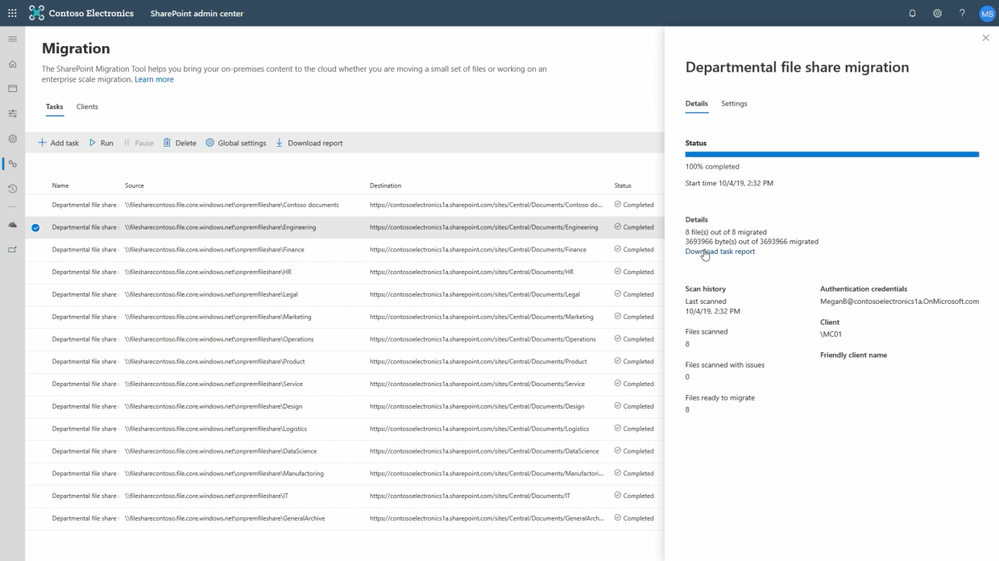
Task: Select the Service source path row
Action: coord(214,384)
